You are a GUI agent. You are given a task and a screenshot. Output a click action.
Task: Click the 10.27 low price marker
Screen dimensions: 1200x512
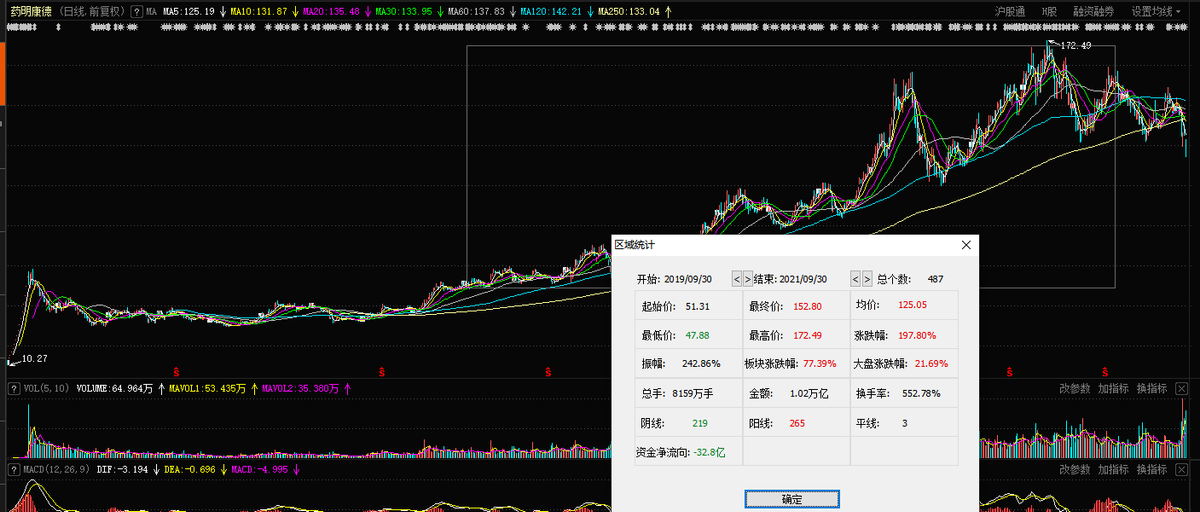(x=34, y=358)
